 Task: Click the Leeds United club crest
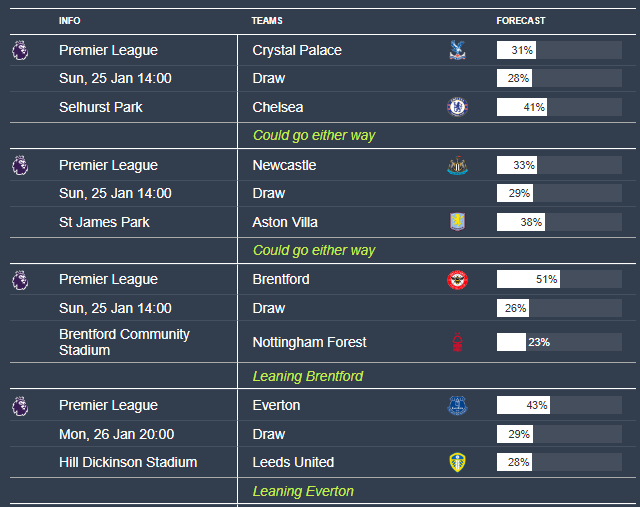click(x=457, y=462)
